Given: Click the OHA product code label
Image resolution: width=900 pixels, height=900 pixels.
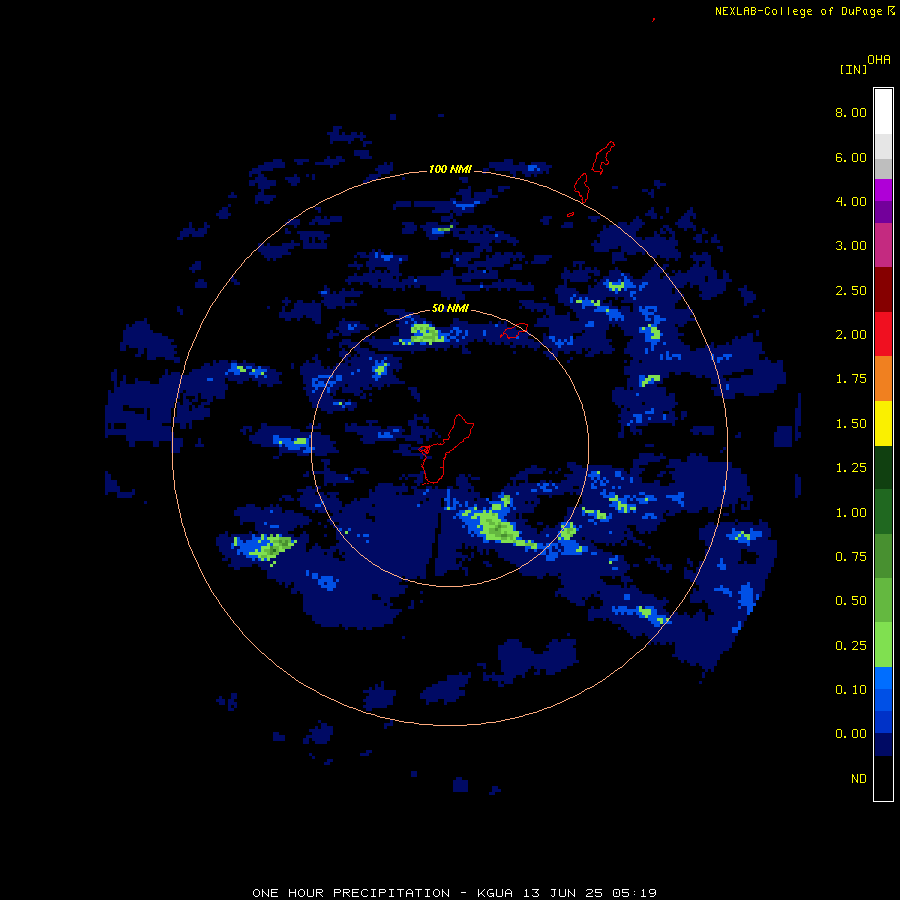Looking at the screenshot, I should (x=879, y=60).
